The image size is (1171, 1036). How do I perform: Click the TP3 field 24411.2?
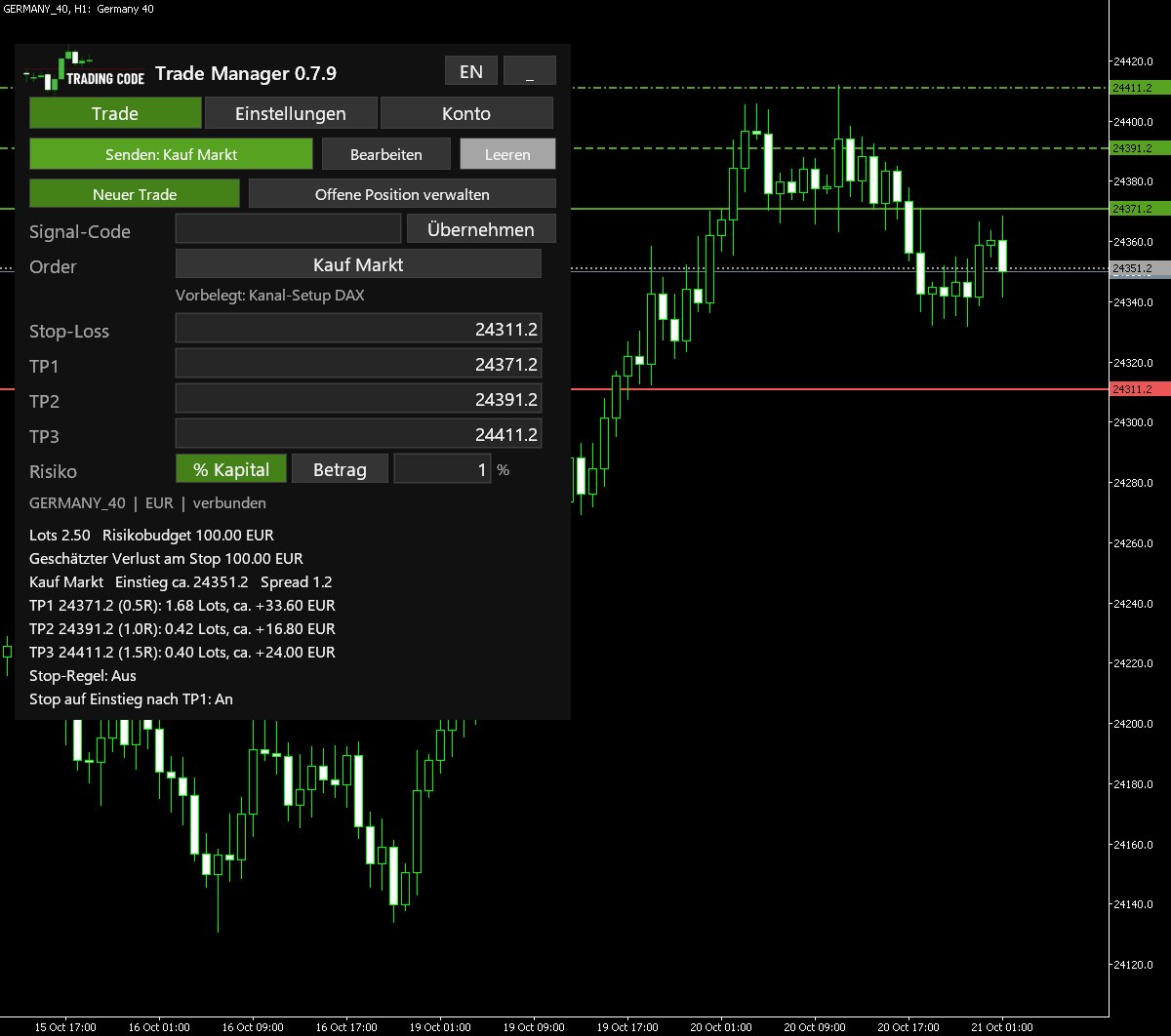(358, 434)
